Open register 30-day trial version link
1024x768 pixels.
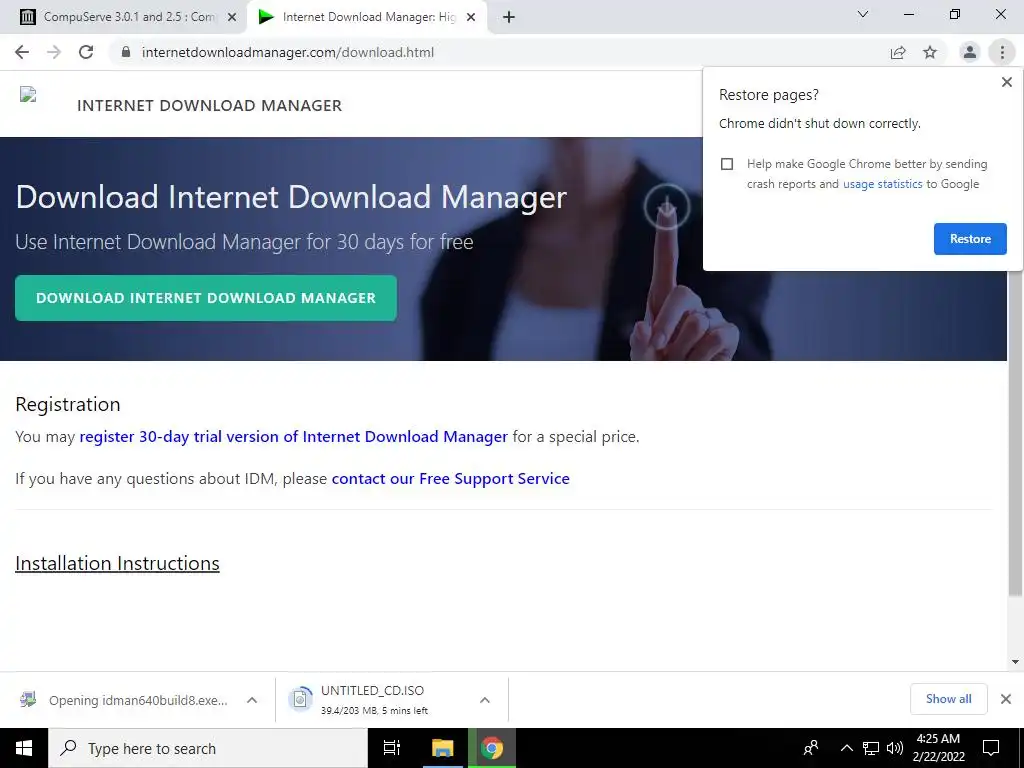(x=293, y=437)
